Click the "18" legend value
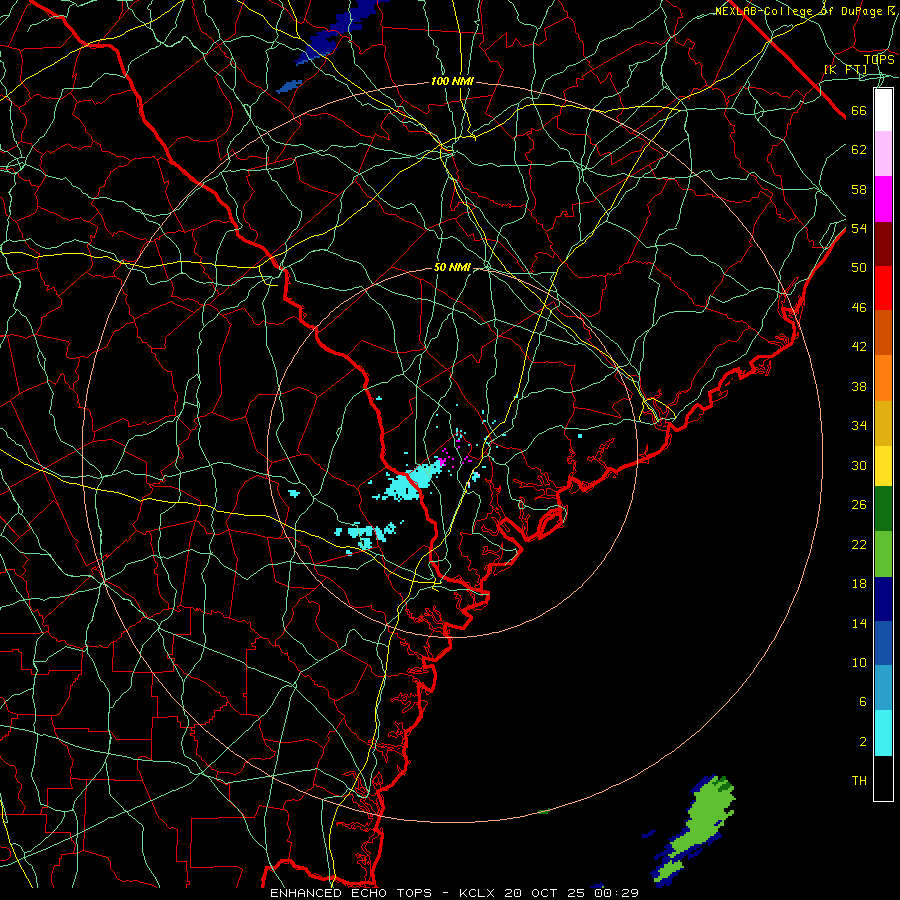 click(859, 584)
